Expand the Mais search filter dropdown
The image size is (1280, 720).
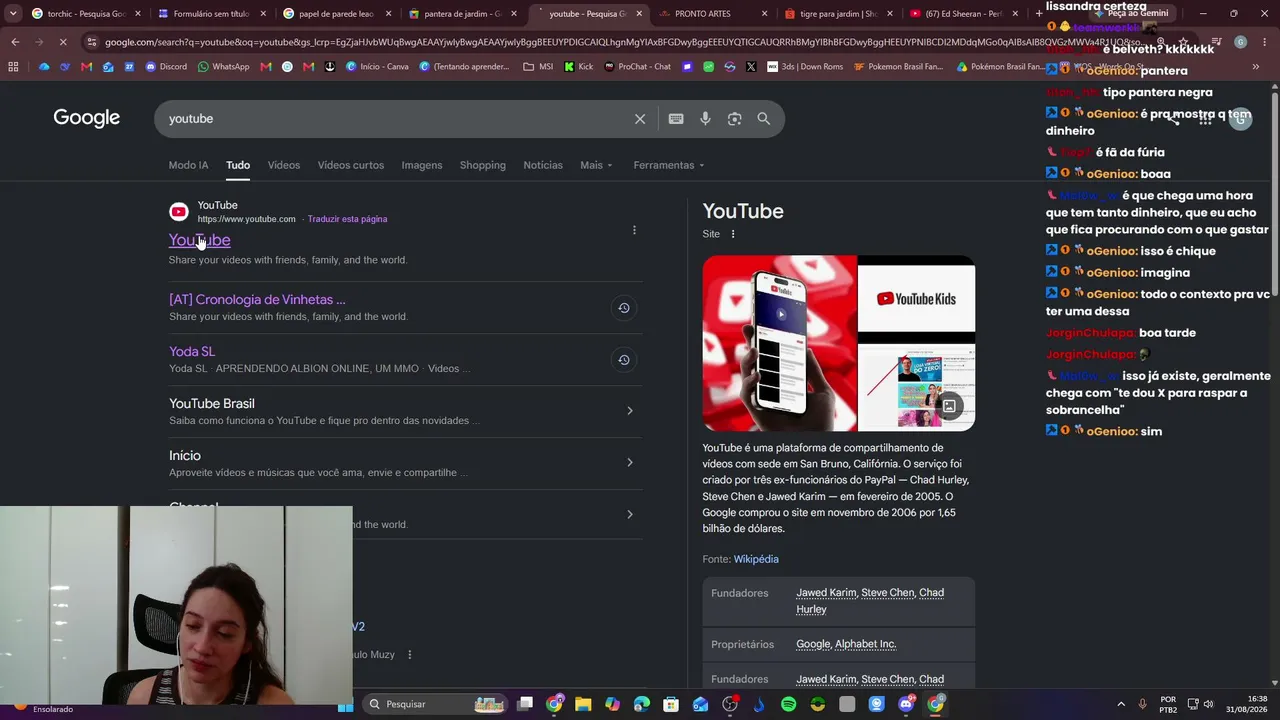(596, 165)
